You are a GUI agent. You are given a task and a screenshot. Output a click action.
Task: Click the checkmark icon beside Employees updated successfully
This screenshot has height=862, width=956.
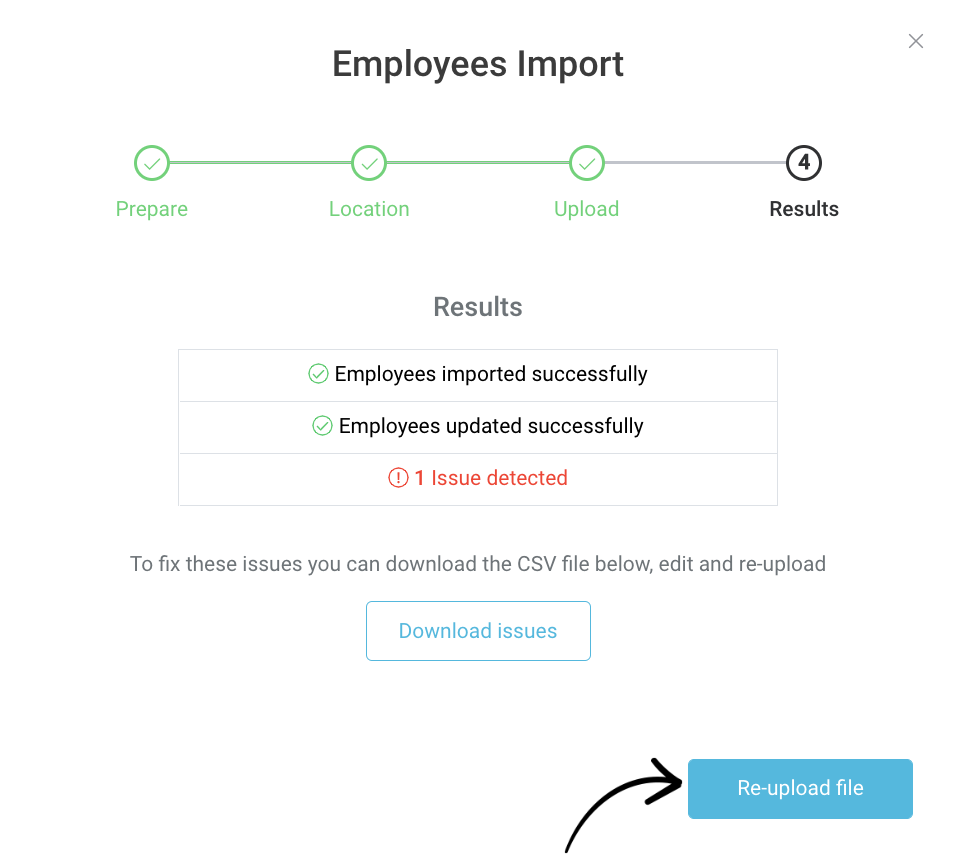click(x=322, y=425)
